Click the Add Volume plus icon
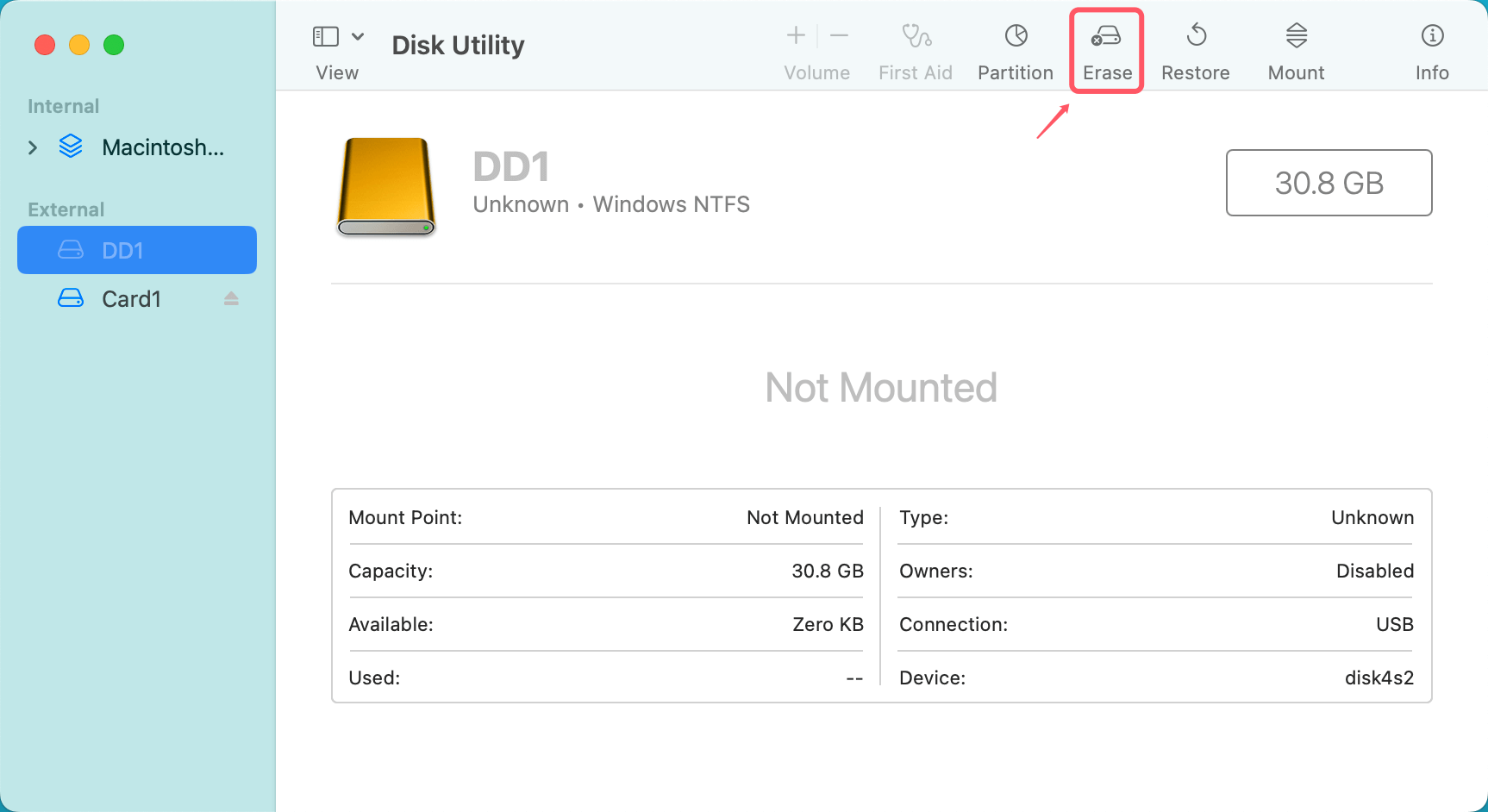 [795, 36]
